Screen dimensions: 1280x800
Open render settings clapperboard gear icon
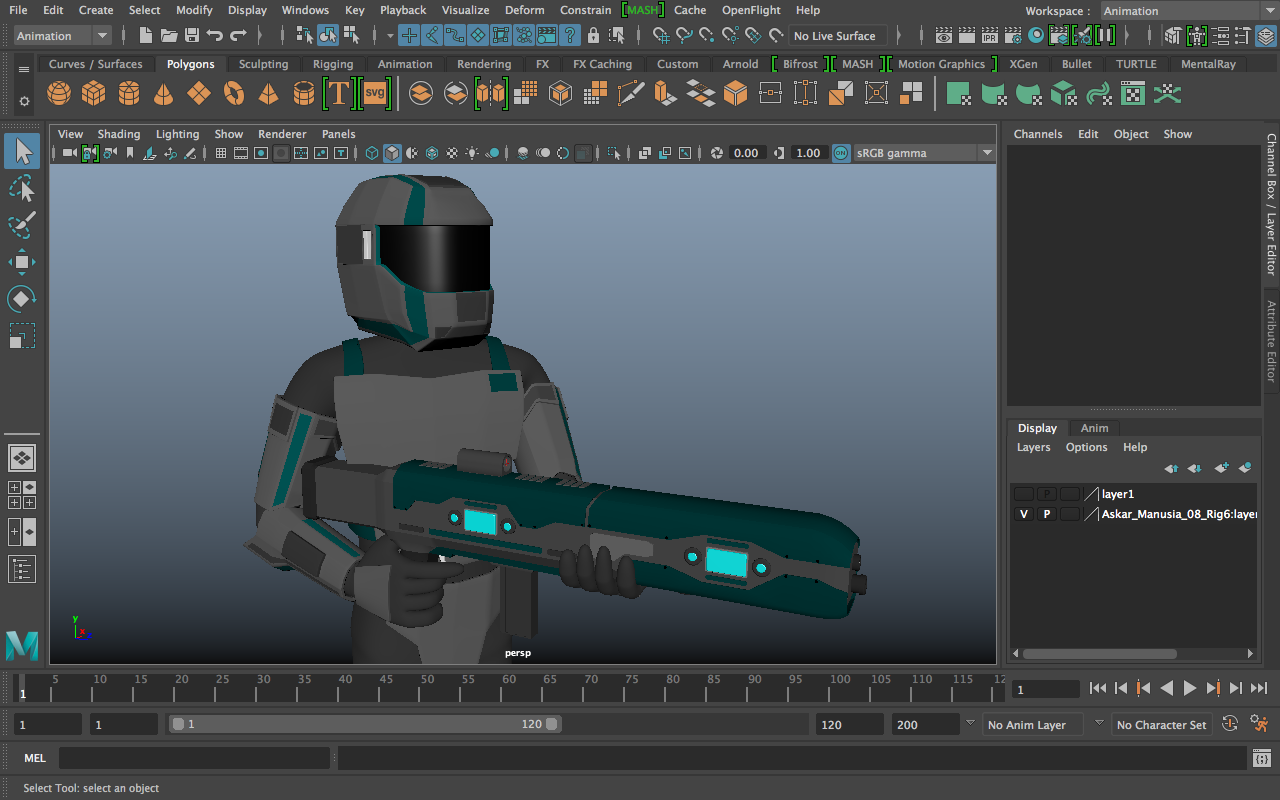point(1013,36)
